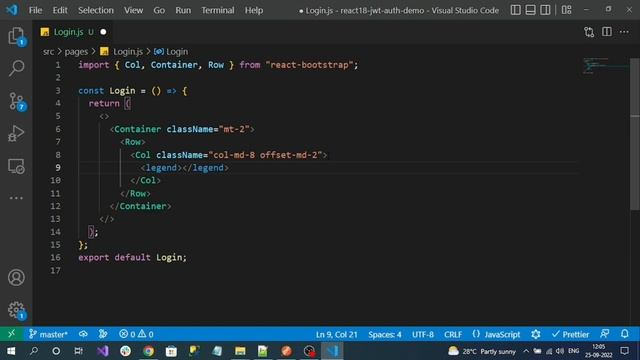Publish to cloud icon in status bar
The width and height of the screenshot is (640, 360).
coord(83,334)
